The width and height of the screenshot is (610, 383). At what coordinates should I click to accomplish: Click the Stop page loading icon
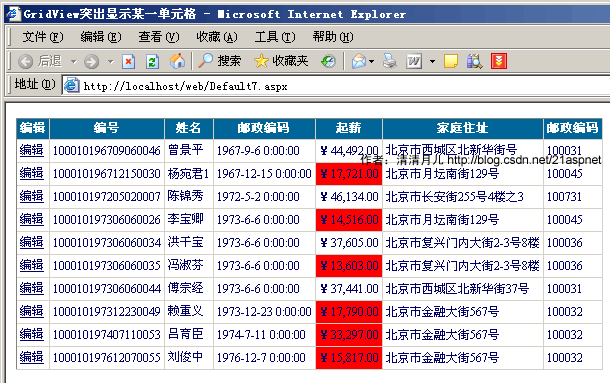[x=128, y=61]
